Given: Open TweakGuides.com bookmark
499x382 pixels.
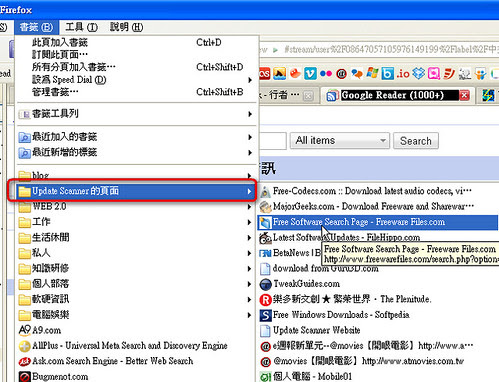Looking at the screenshot, I should pos(379,284).
